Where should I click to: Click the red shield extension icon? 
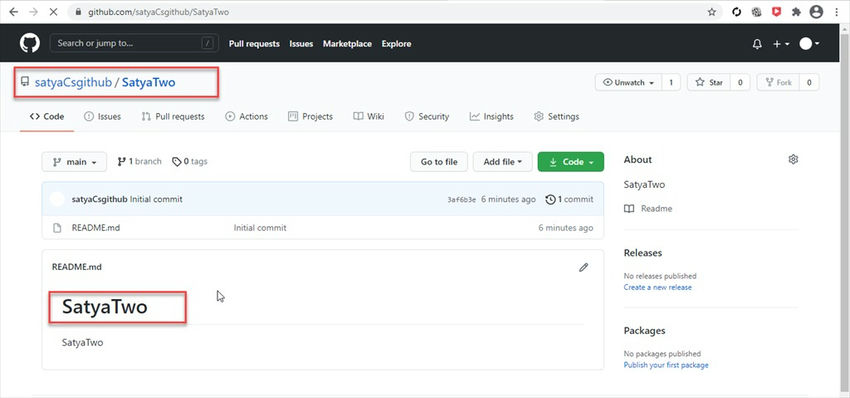point(776,12)
